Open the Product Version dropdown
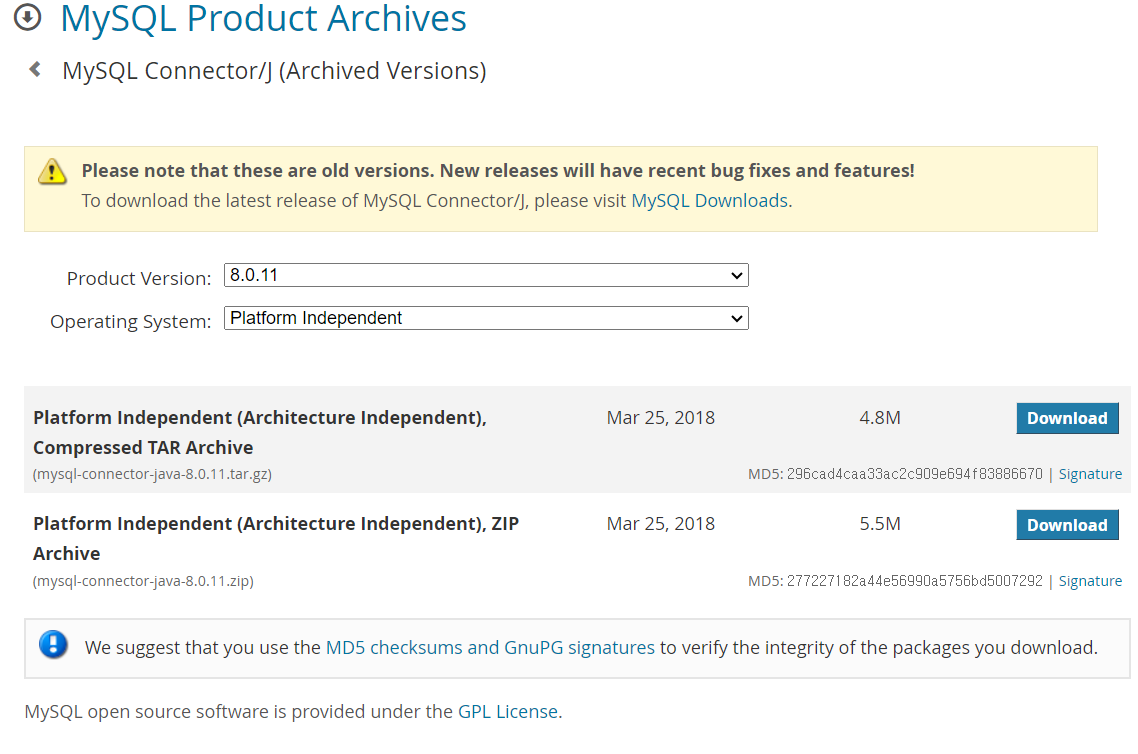This screenshot has width=1138, height=754. coord(486,275)
